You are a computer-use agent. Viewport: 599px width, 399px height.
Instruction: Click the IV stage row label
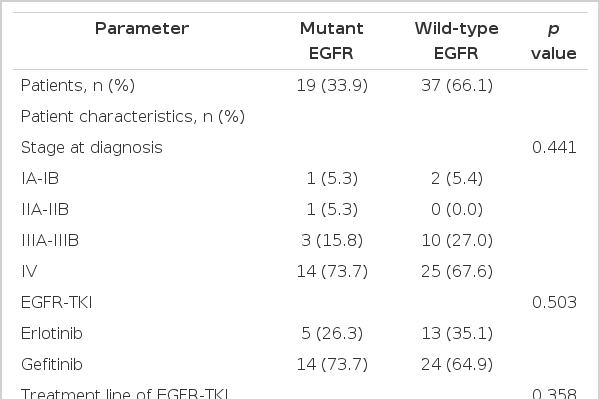(29, 271)
